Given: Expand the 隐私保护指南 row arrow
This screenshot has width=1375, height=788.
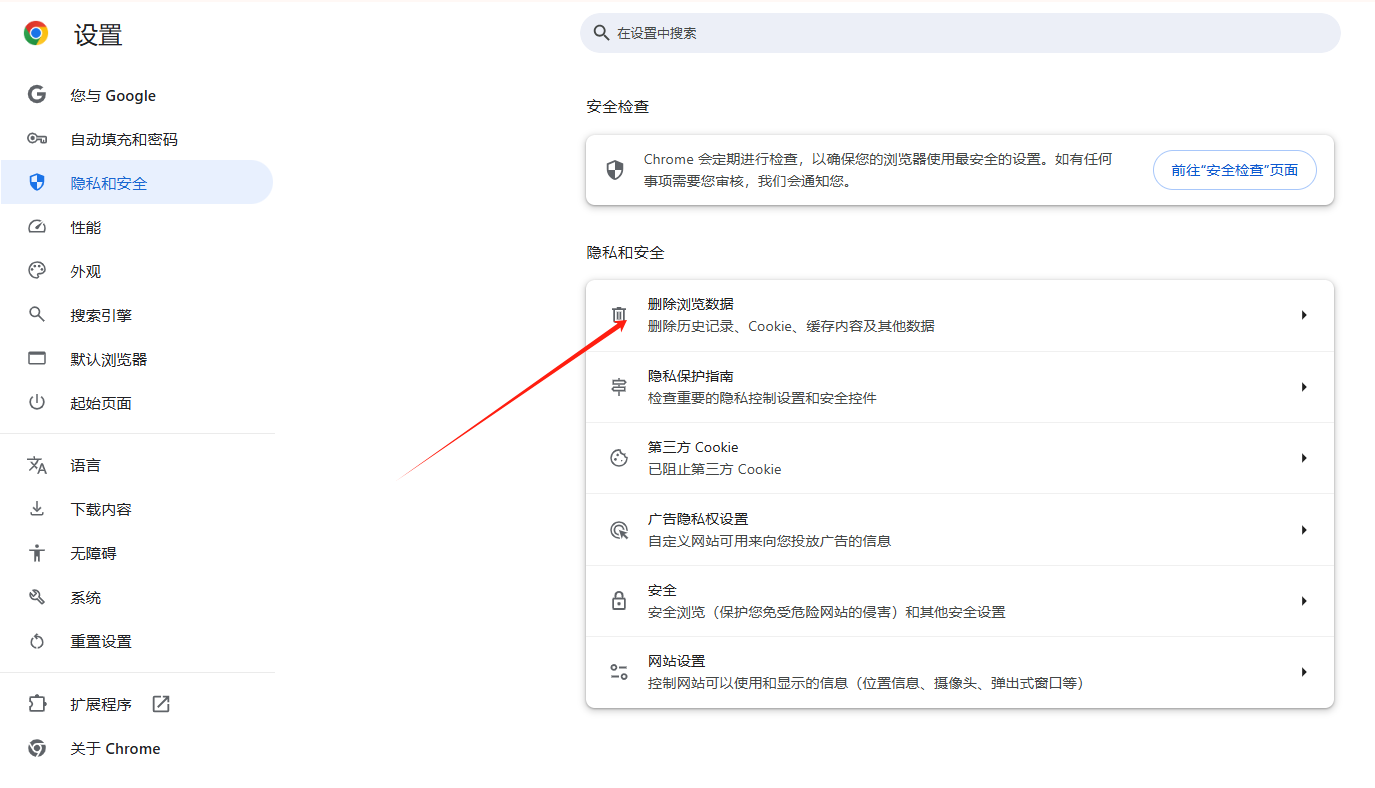Looking at the screenshot, I should click(1304, 387).
